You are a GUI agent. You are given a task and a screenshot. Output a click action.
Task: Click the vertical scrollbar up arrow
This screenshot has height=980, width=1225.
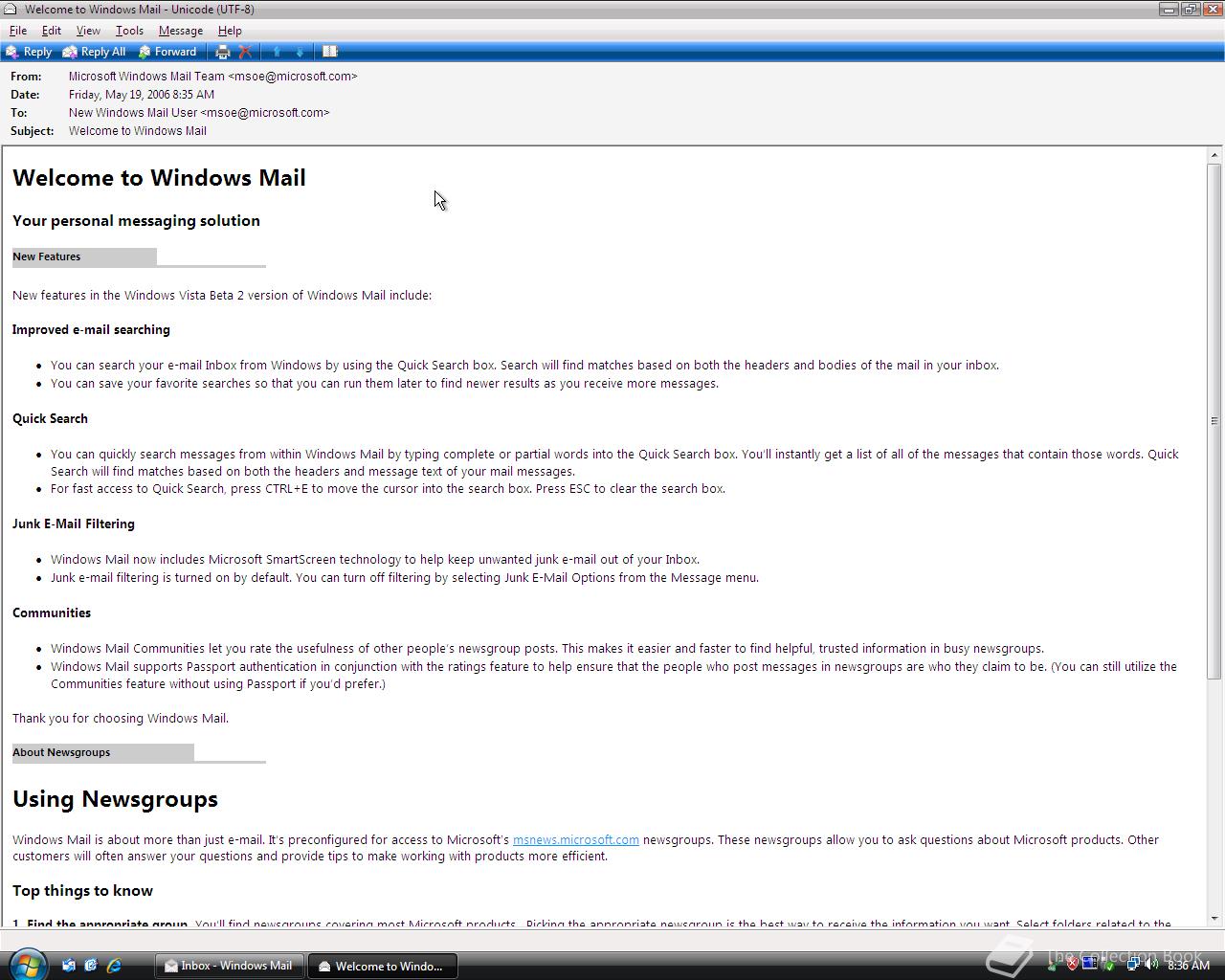[1214, 155]
